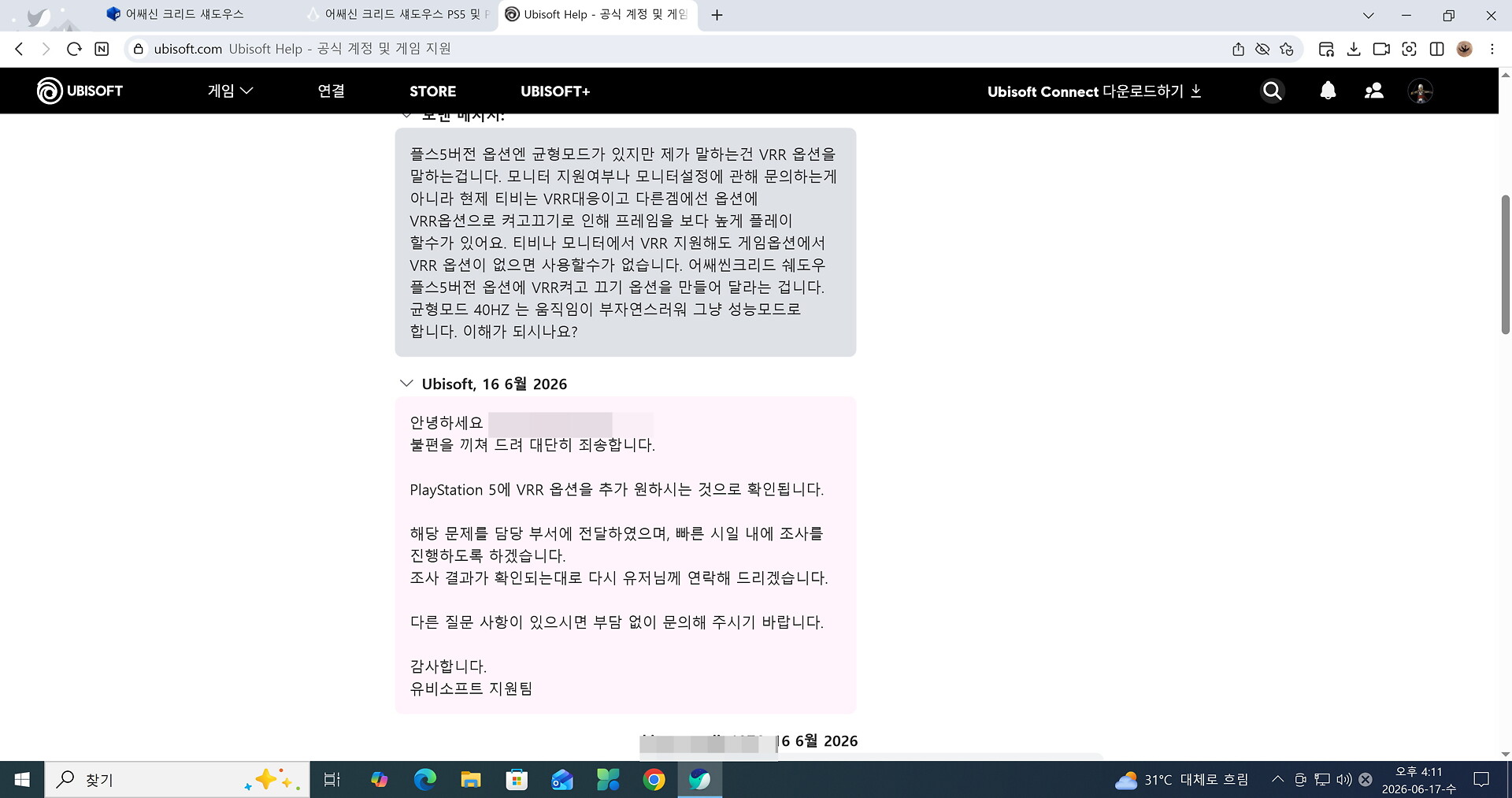
Task: Launch Copilot from the taskbar
Action: tap(379, 780)
